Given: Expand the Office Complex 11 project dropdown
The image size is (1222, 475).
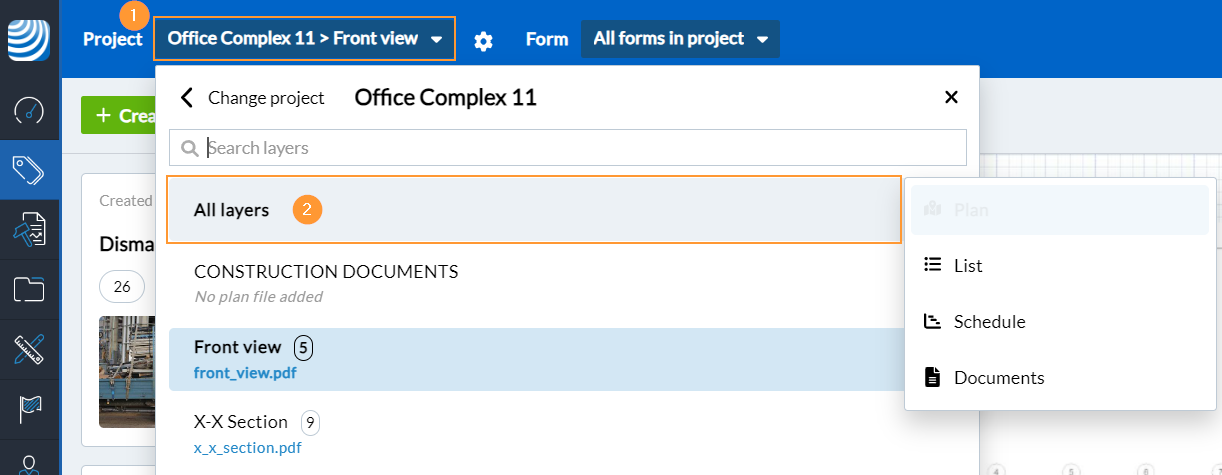Looking at the screenshot, I should 305,39.
